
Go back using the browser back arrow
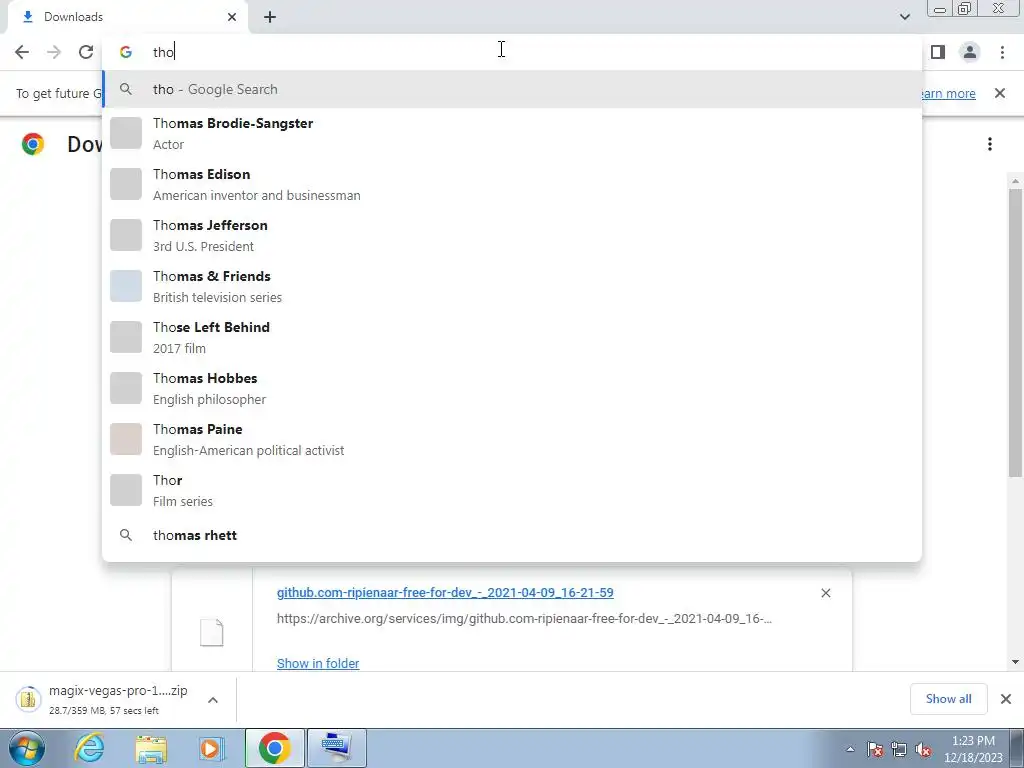[22, 52]
